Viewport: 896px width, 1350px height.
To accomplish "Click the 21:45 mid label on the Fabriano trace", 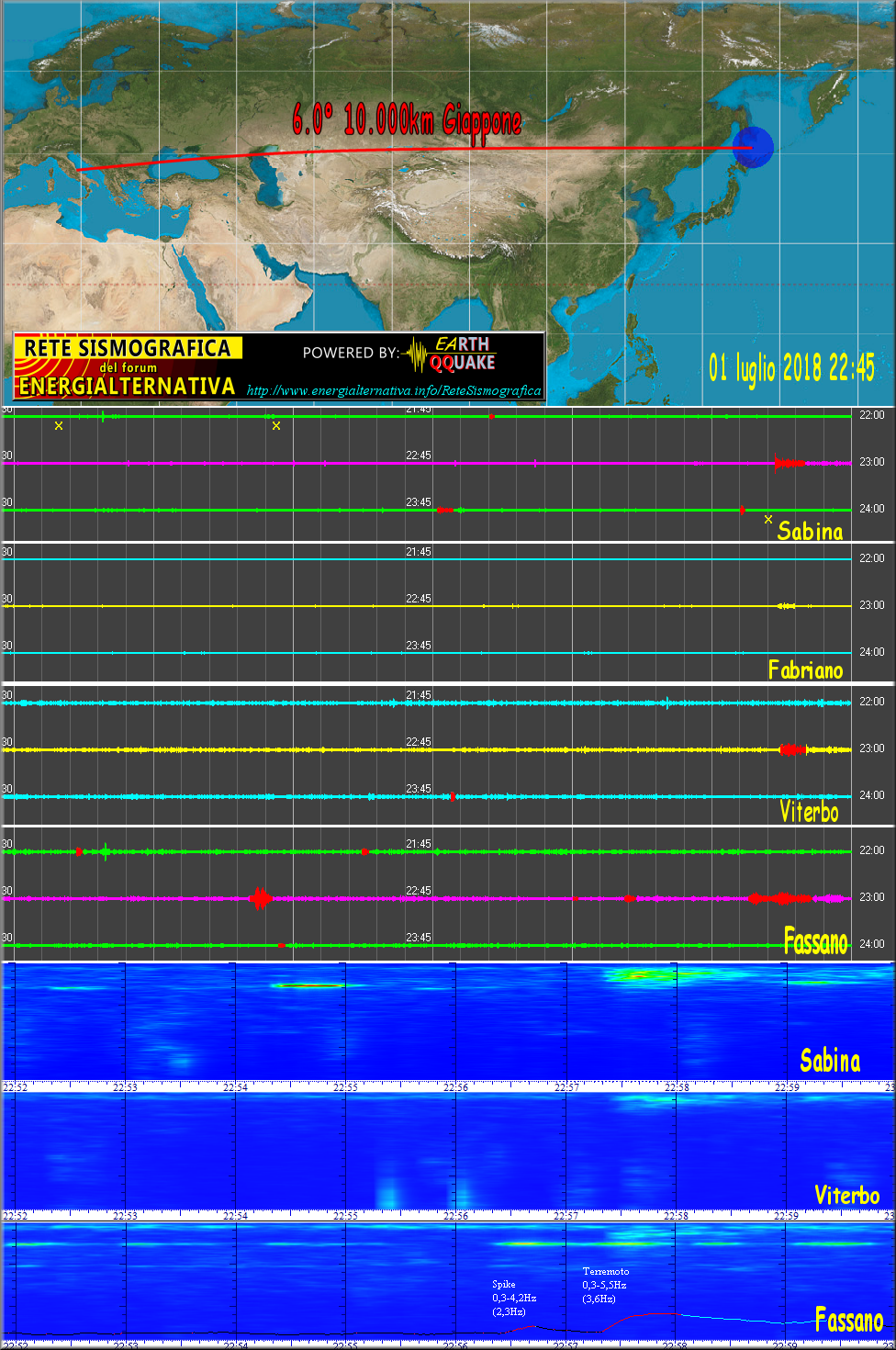I will point(419,552).
